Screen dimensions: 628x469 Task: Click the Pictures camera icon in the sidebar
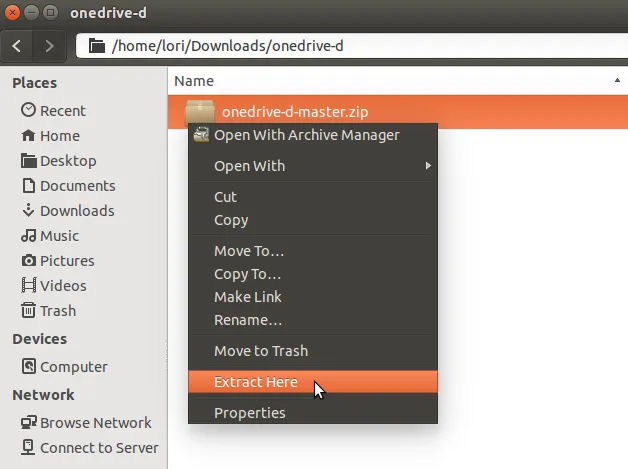click(28, 261)
